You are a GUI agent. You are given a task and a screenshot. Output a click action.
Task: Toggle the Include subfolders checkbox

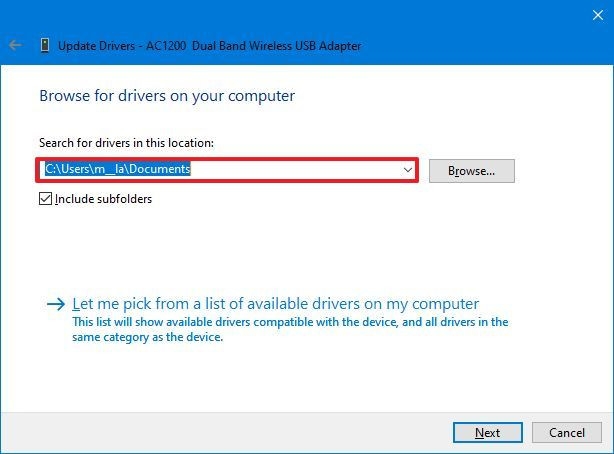pos(45,199)
